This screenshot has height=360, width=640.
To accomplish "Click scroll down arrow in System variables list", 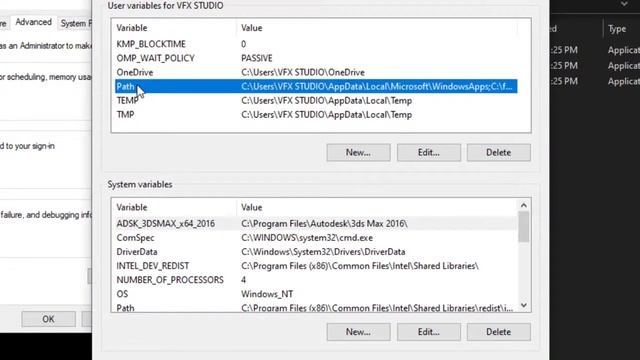I will click(524, 306).
